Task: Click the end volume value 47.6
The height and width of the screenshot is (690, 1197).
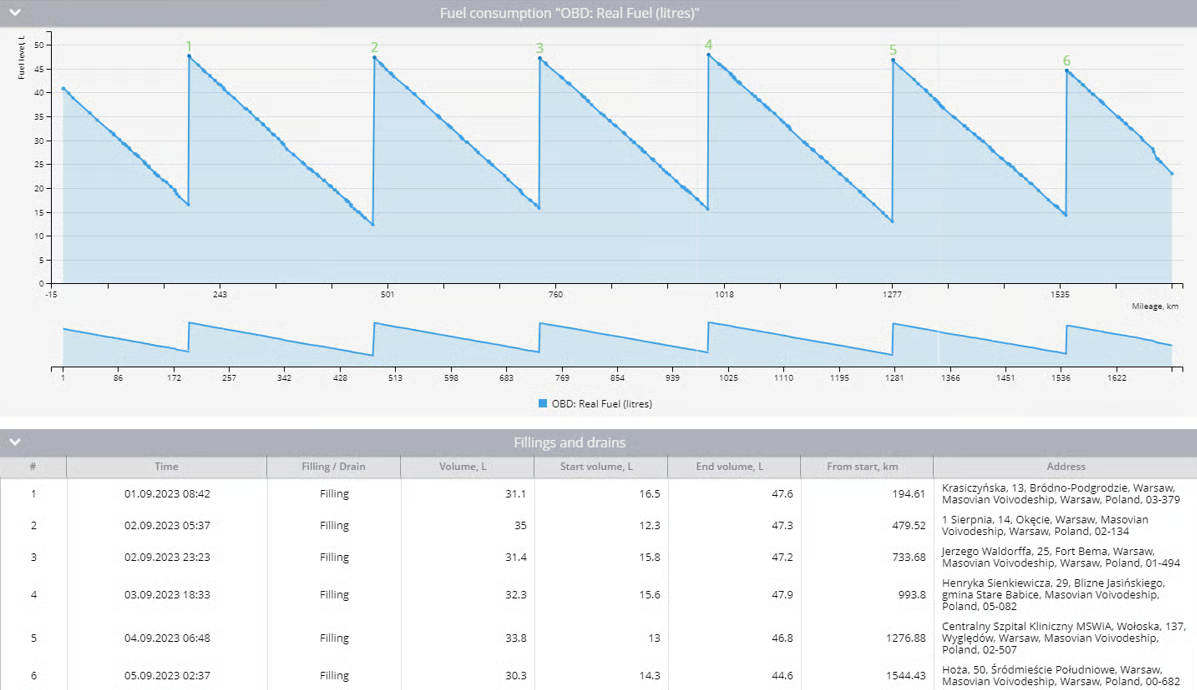Action: [x=782, y=494]
